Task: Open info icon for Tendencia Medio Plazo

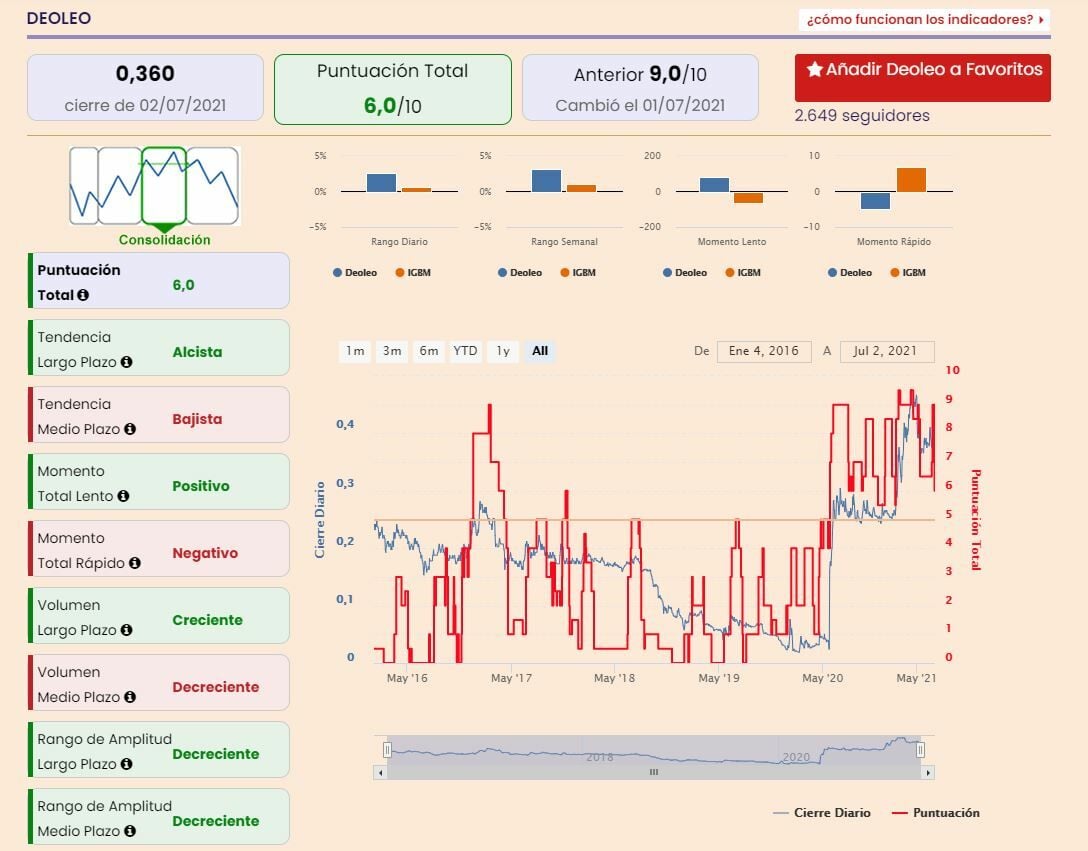Action: [x=130, y=429]
